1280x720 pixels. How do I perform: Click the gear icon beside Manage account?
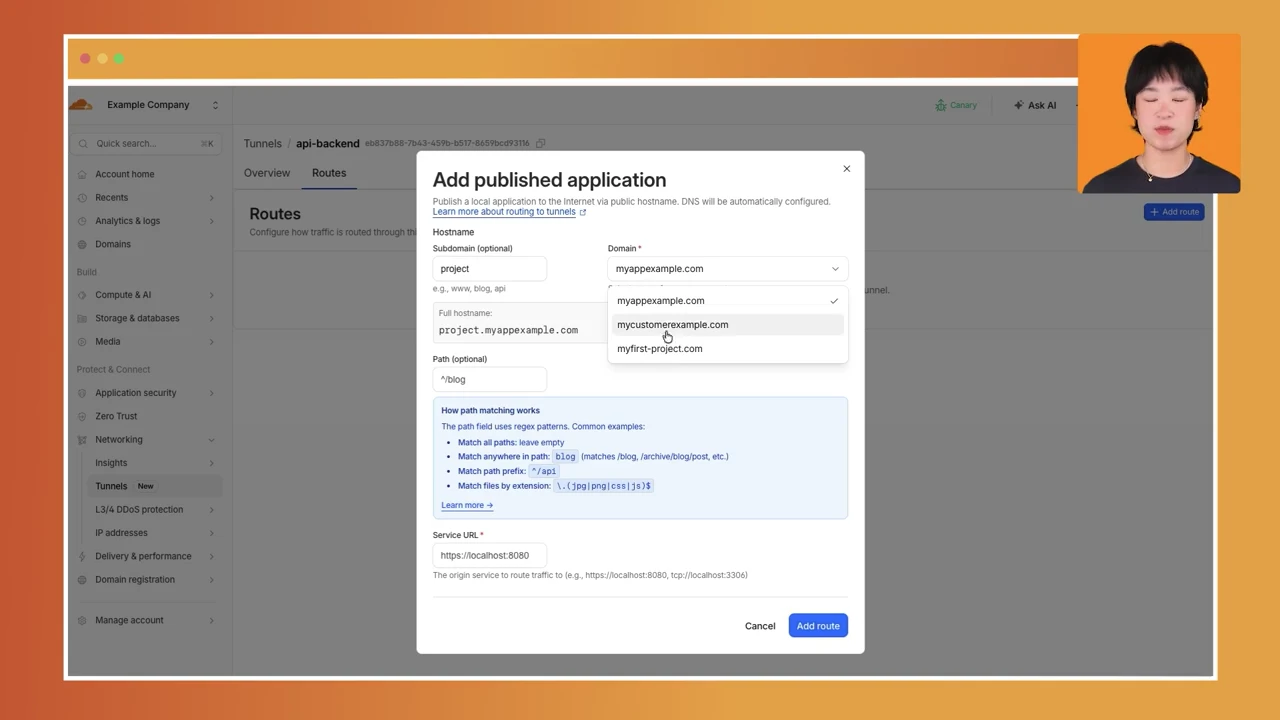click(82, 620)
